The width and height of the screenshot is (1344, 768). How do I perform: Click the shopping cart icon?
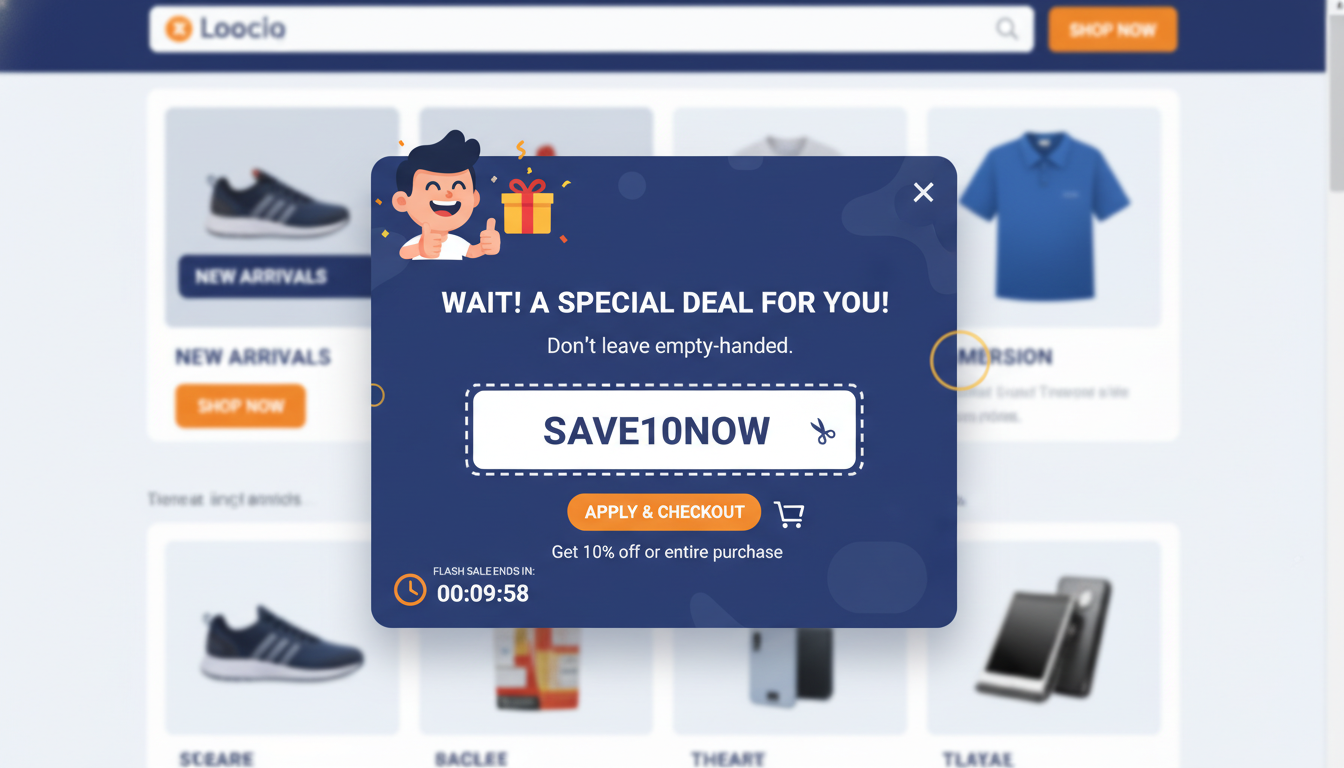click(789, 514)
